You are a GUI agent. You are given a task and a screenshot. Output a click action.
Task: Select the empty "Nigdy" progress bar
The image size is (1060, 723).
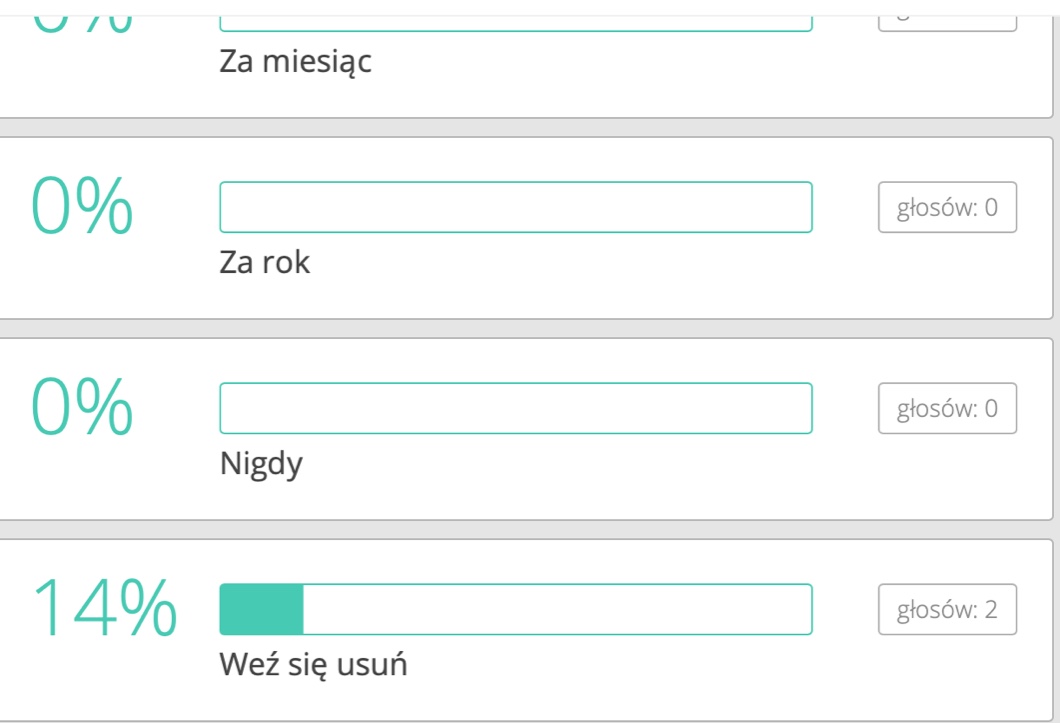515,408
